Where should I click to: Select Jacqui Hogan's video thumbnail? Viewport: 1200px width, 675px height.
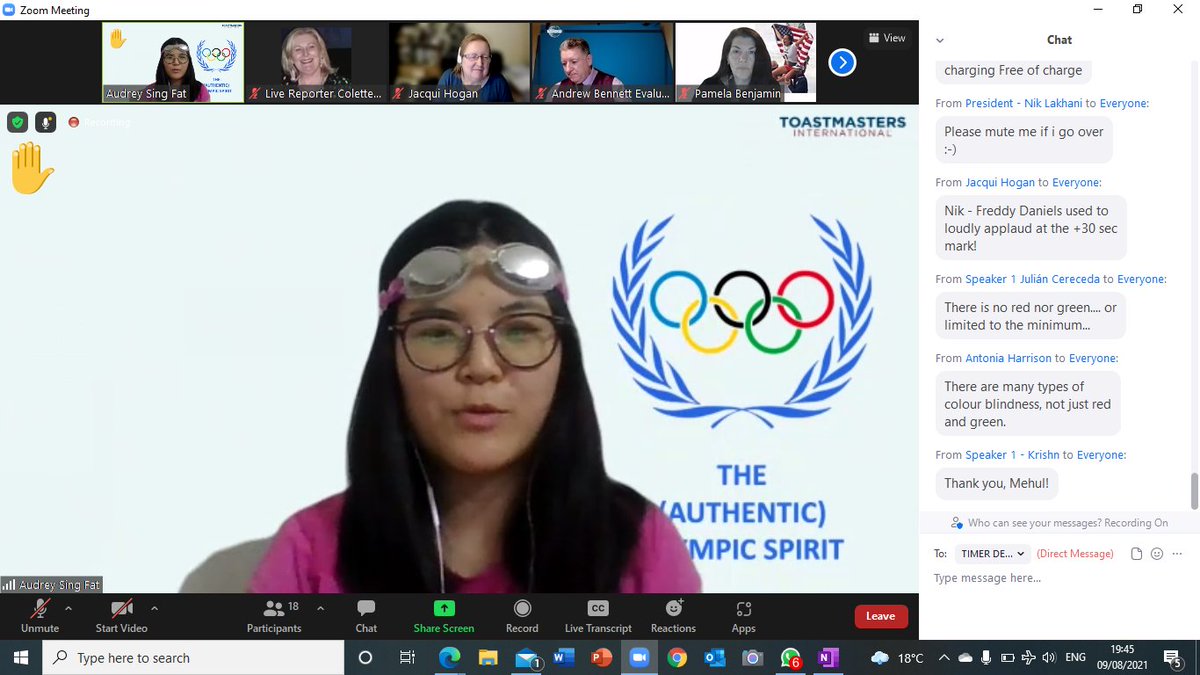(460, 63)
